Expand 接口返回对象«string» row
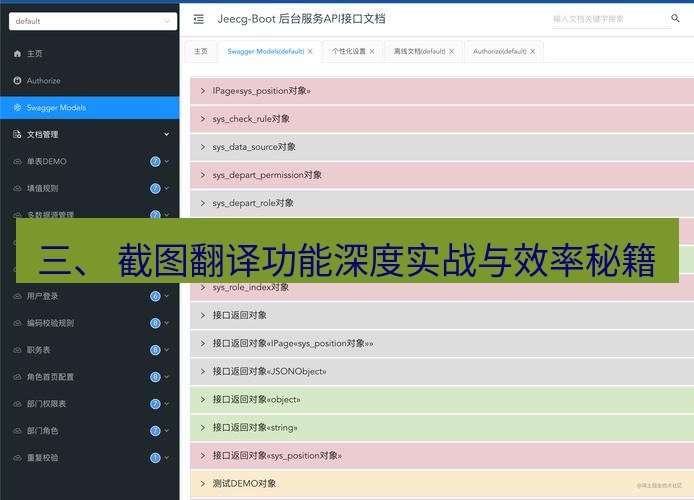 point(442,428)
